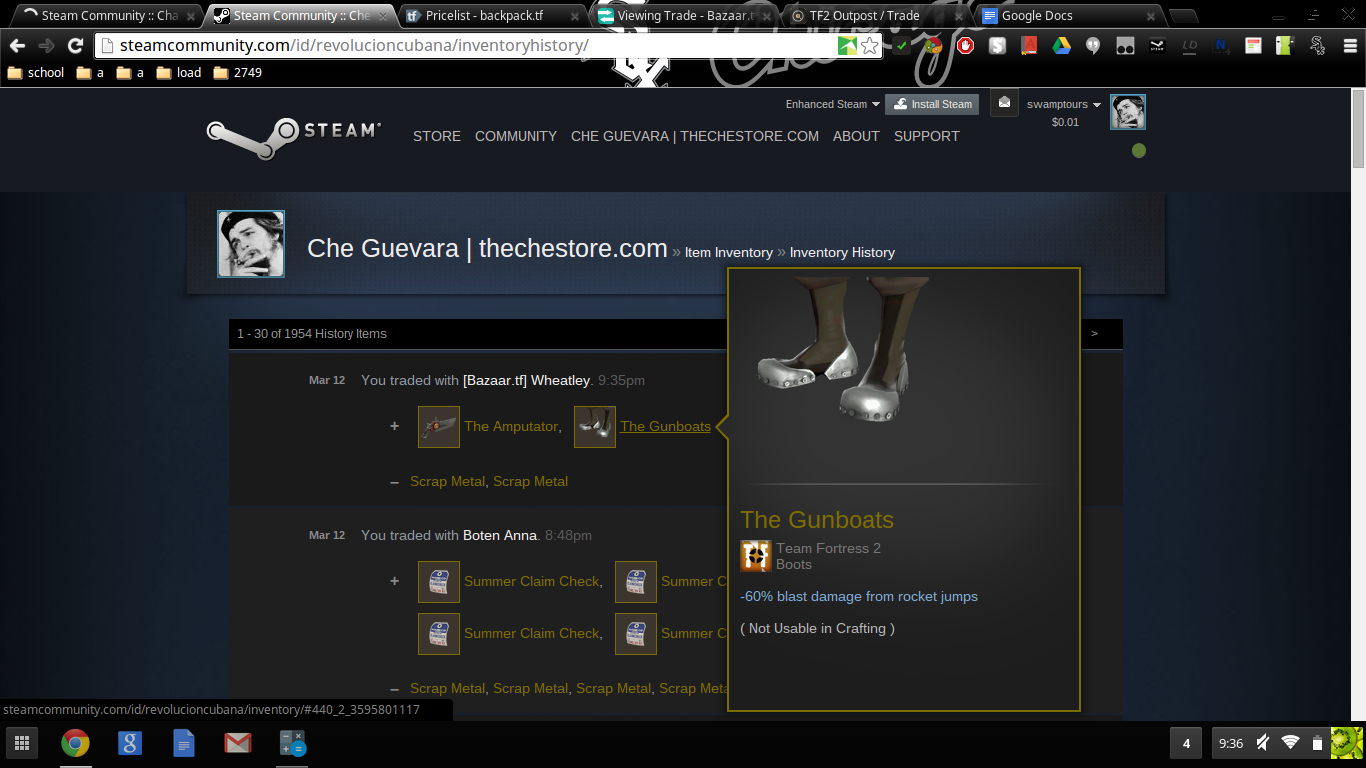Click the Item Inventory breadcrumb link
The width and height of the screenshot is (1366, 768).
(728, 253)
